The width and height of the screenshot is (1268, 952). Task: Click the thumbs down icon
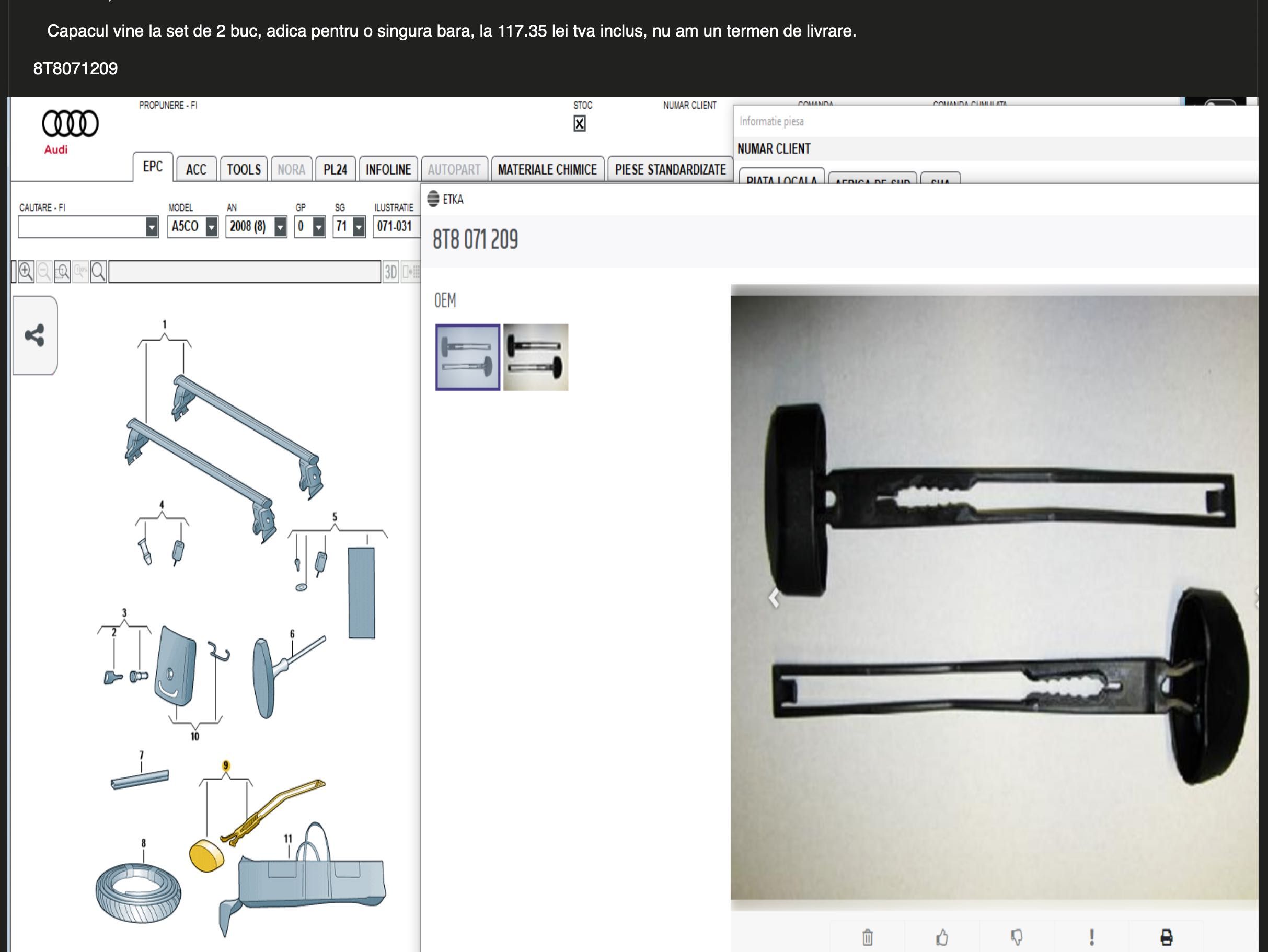coord(1017,938)
